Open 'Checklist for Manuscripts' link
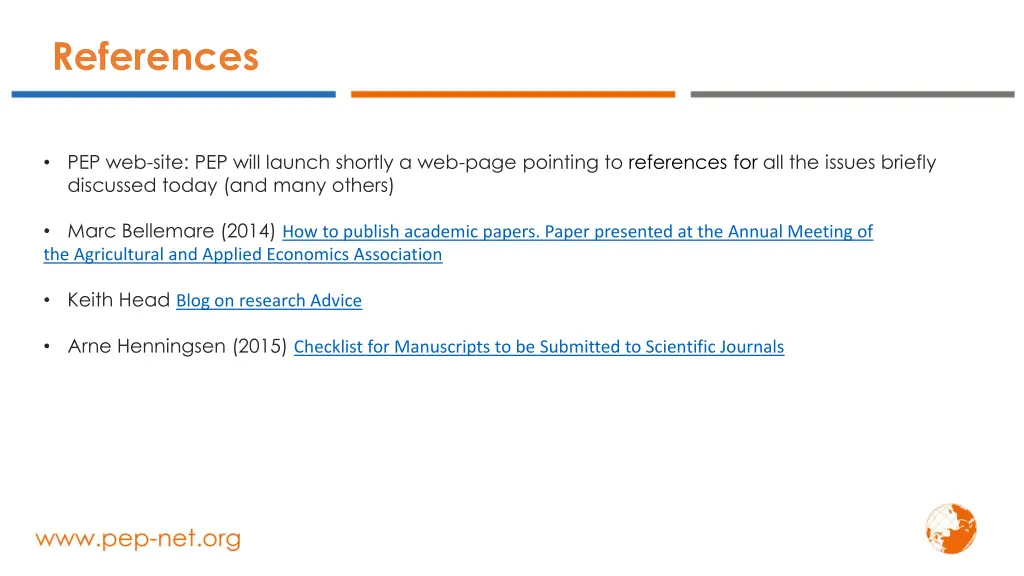 click(x=539, y=346)
